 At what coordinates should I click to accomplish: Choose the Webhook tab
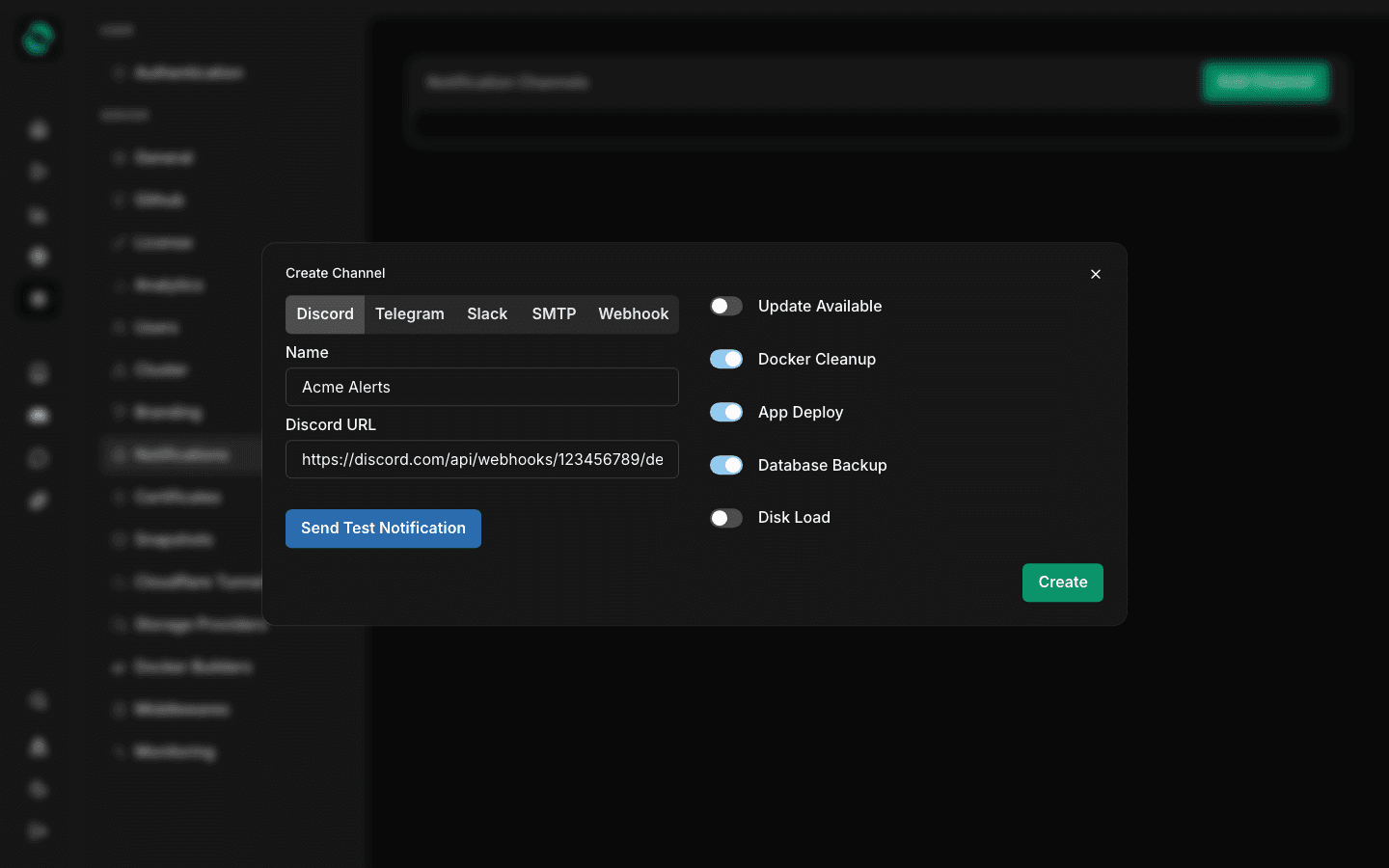click(633, 314)
